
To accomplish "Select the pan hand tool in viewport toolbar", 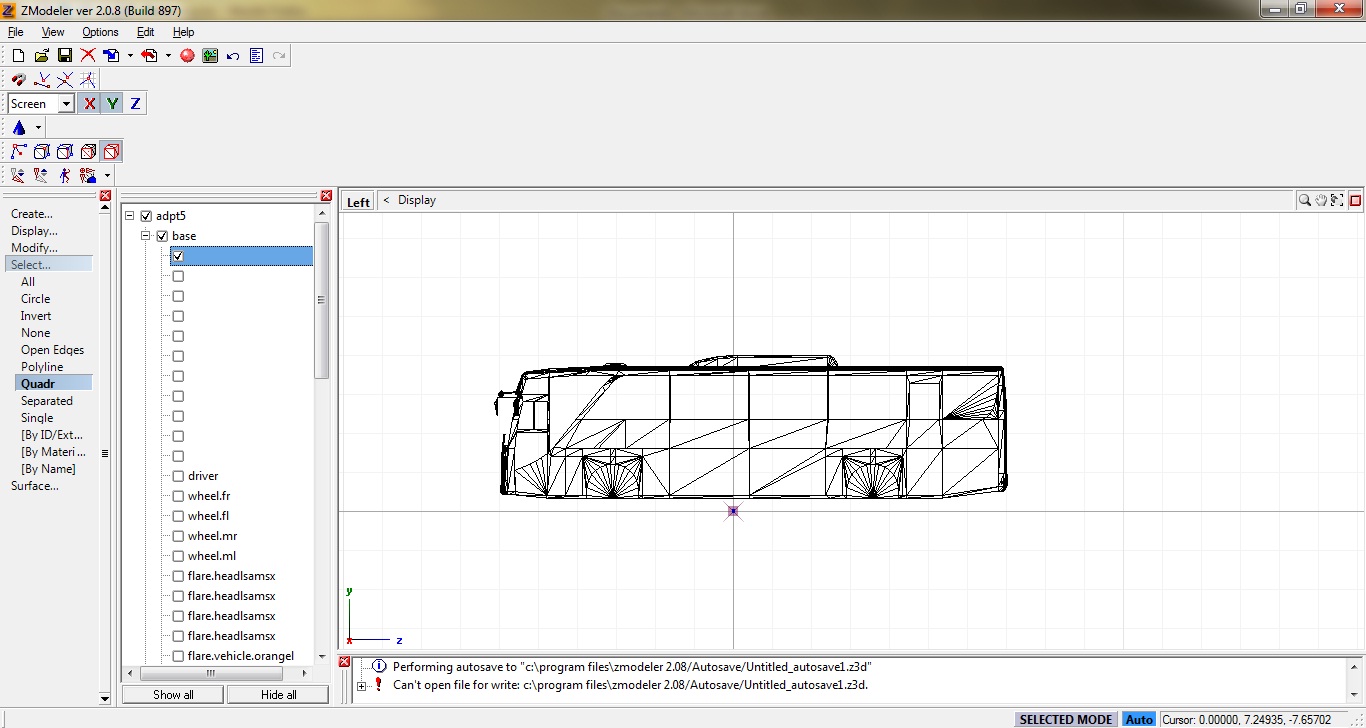I will coord(1320,199).
